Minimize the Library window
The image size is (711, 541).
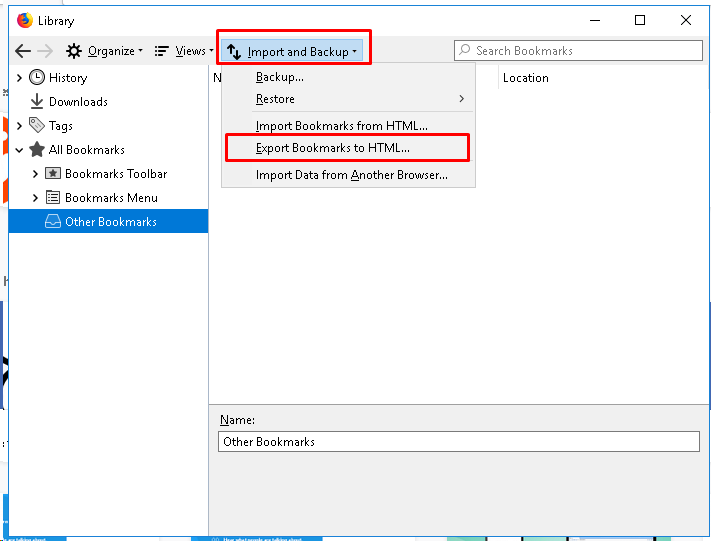(595, 20)
